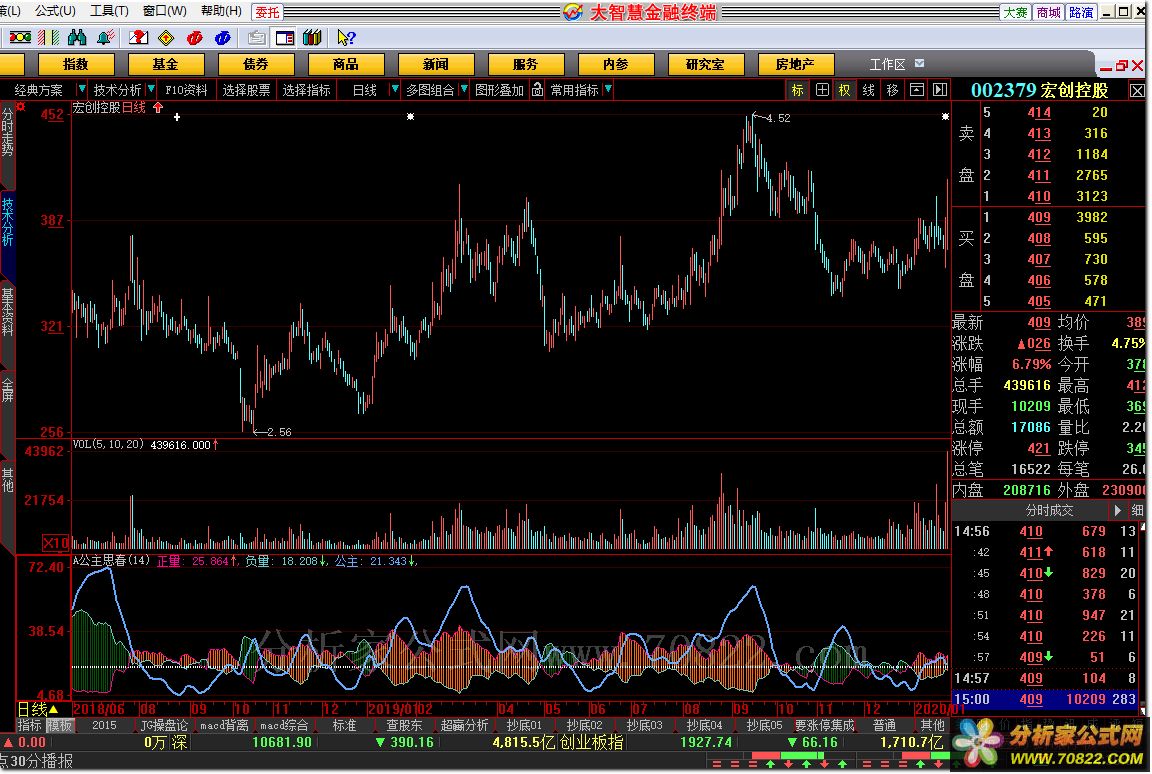
Task: Open the alarm bell alert tool
Action: pyautogui.click(x=105, y=37)
